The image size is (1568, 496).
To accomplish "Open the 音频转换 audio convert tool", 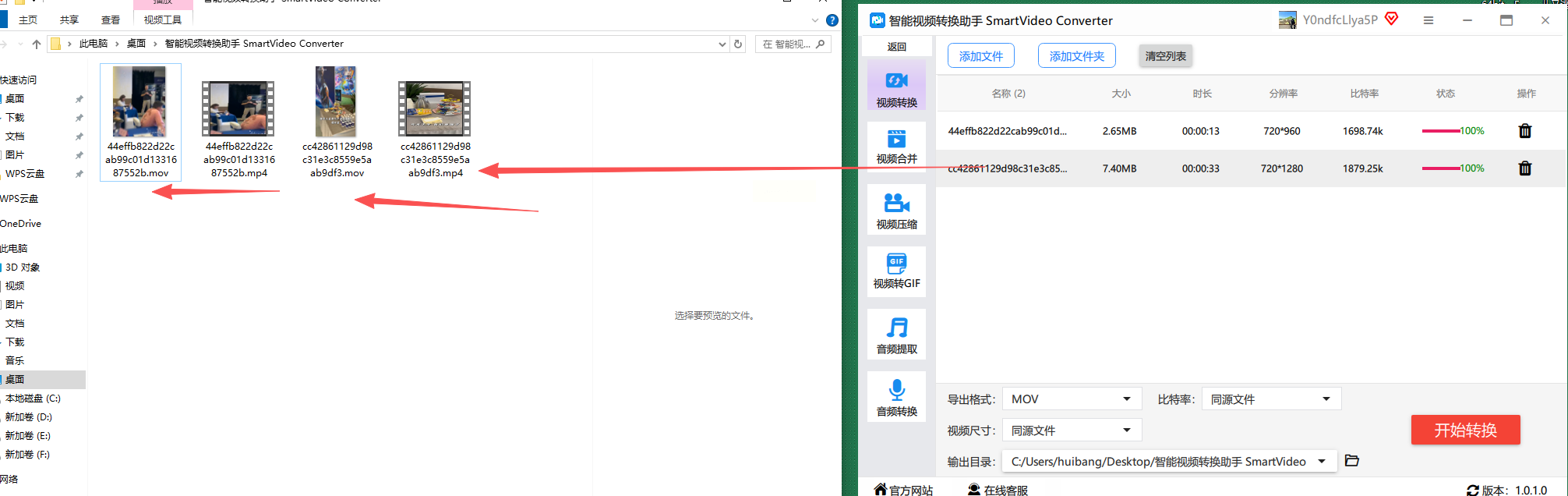I will pos(896,397).
